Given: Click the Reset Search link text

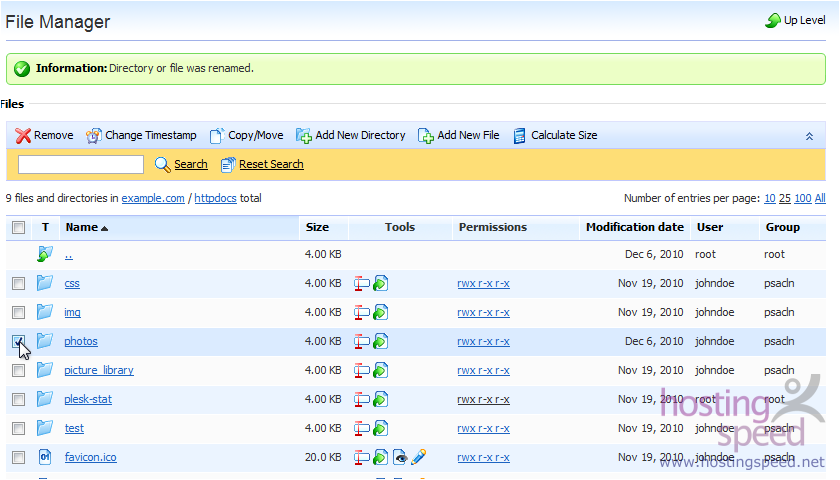Looking at the screenshot, I should point(271,164).
